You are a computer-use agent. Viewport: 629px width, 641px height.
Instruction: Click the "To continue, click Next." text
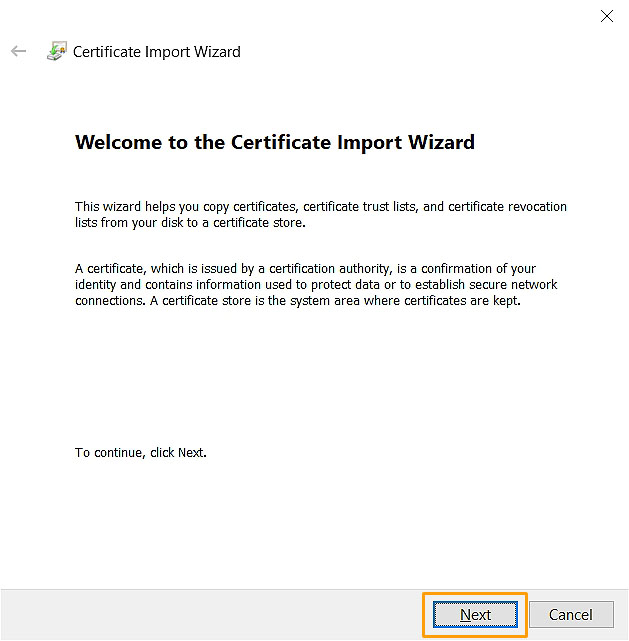pyautogui.click(x=141, y=453)
